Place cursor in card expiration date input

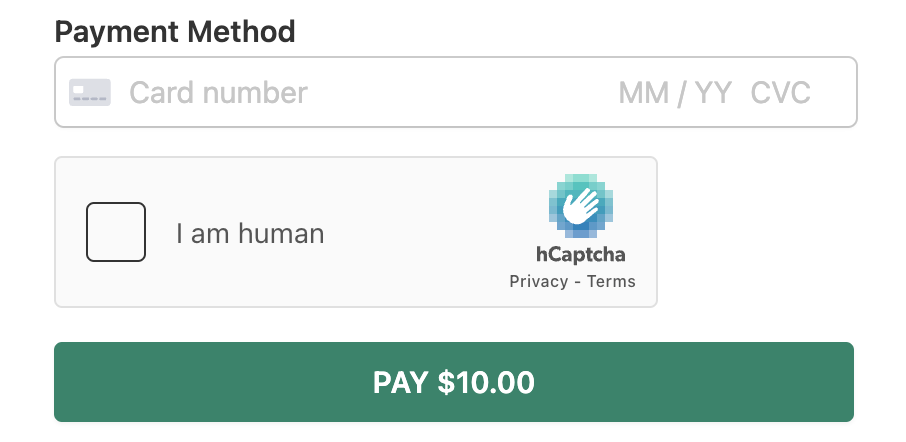[x=675, y=92]
